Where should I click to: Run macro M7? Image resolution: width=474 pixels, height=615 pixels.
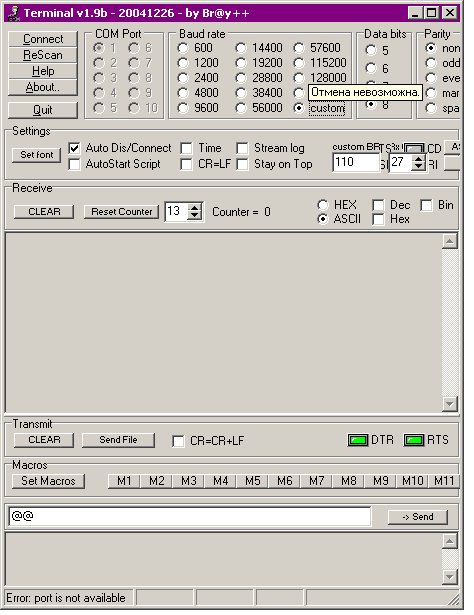[316, 481]
